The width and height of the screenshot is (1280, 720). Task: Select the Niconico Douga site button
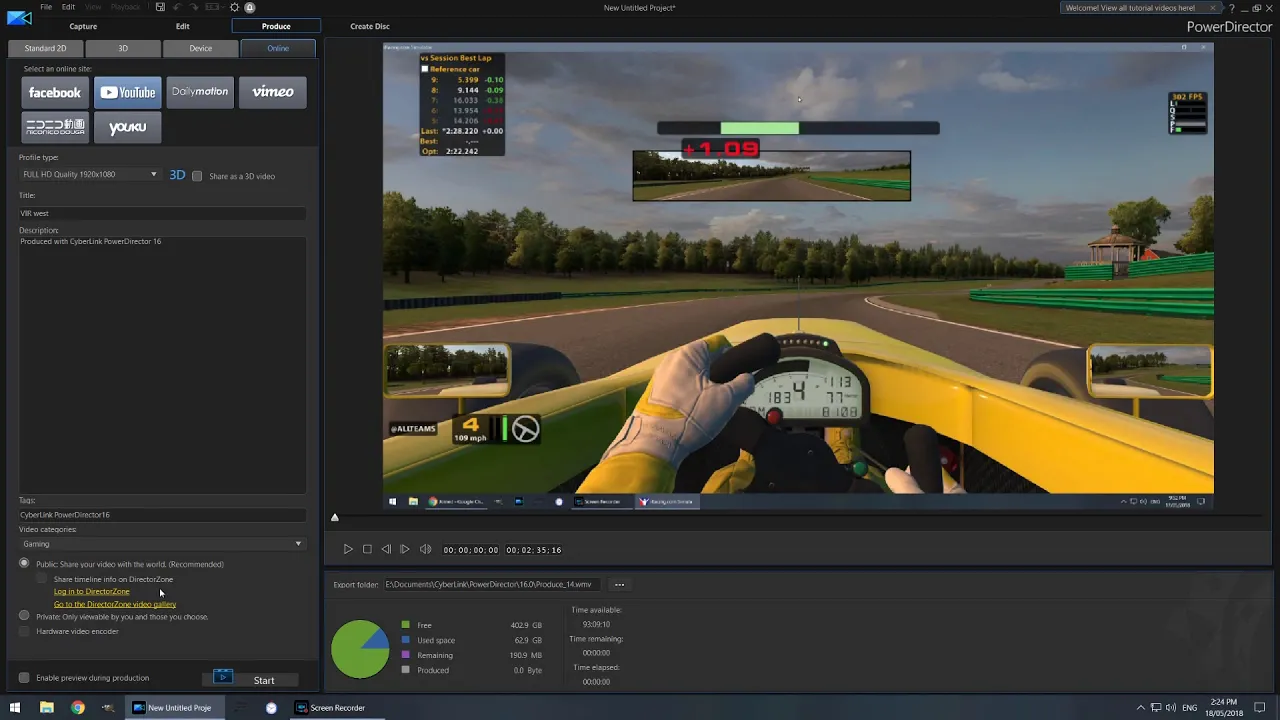tap(54, 127)
